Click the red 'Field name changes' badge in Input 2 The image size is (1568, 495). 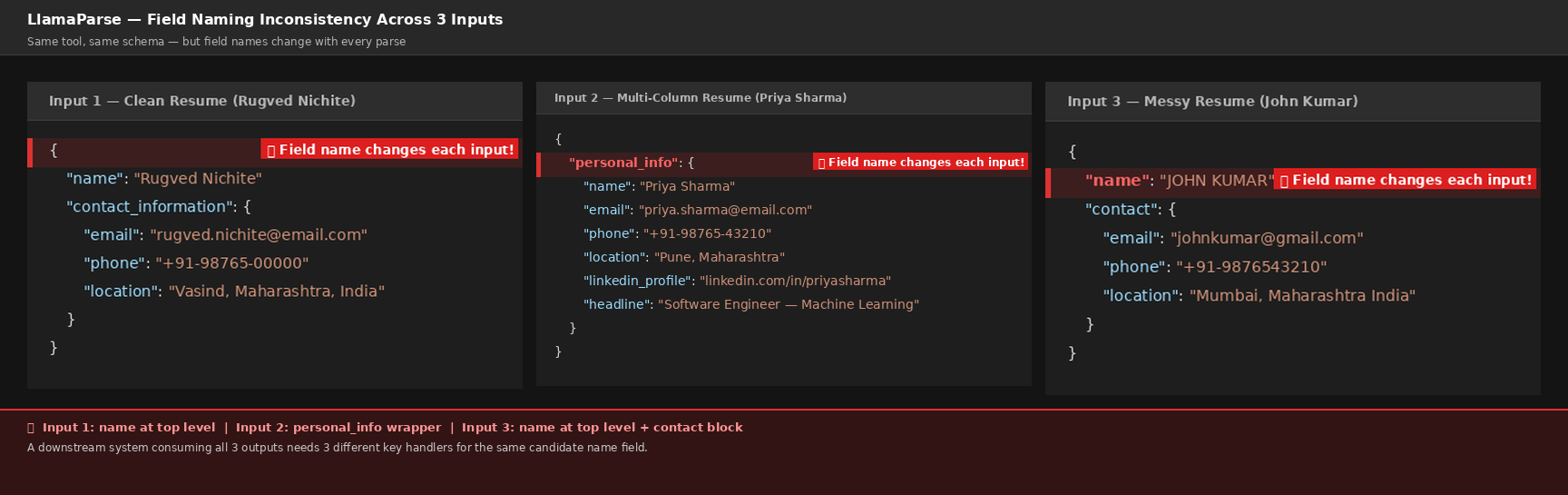click(920, 163)
